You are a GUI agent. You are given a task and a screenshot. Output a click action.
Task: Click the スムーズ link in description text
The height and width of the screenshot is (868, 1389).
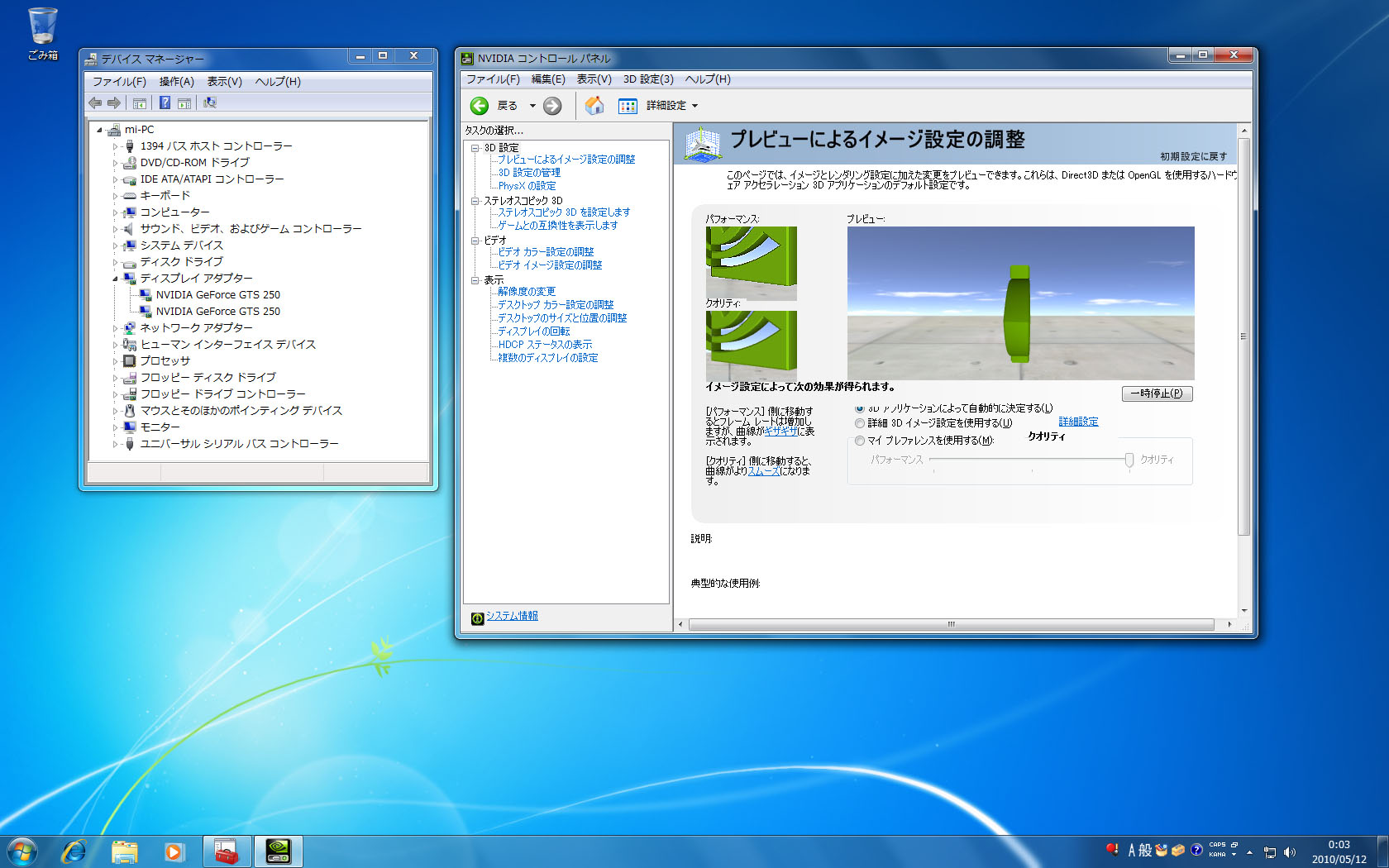pyautogui.click(x=764, y=471)
